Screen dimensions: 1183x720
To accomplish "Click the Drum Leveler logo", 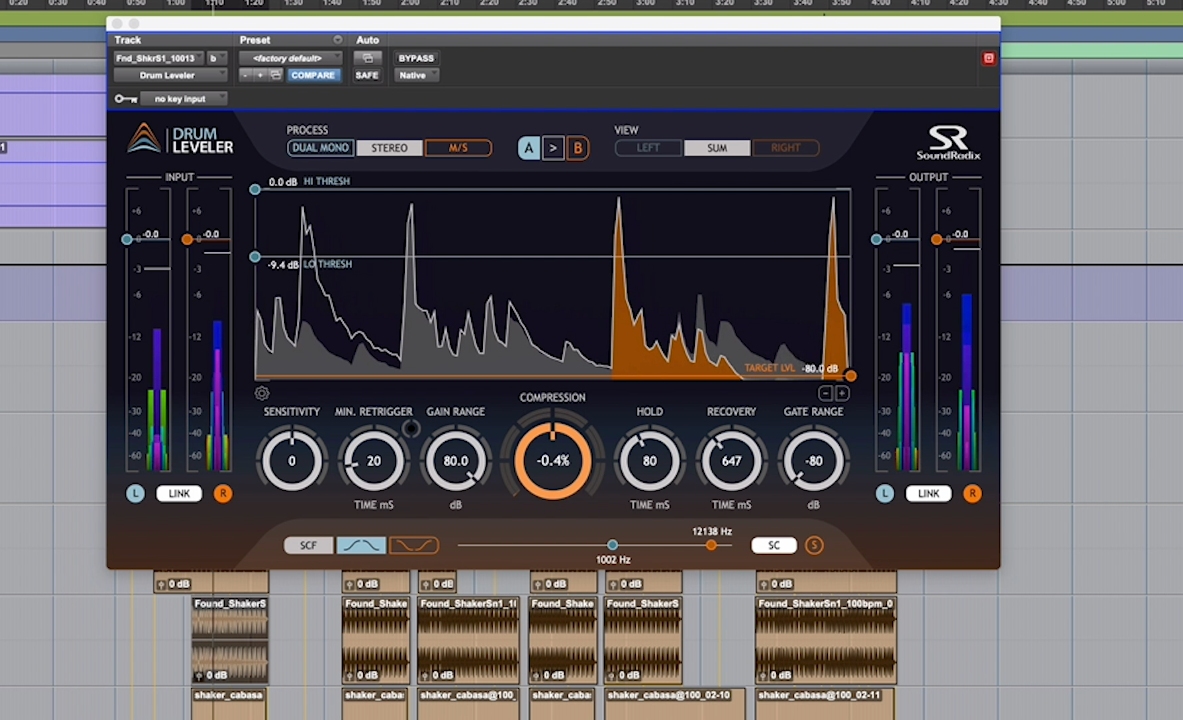I will pos(180,140).
